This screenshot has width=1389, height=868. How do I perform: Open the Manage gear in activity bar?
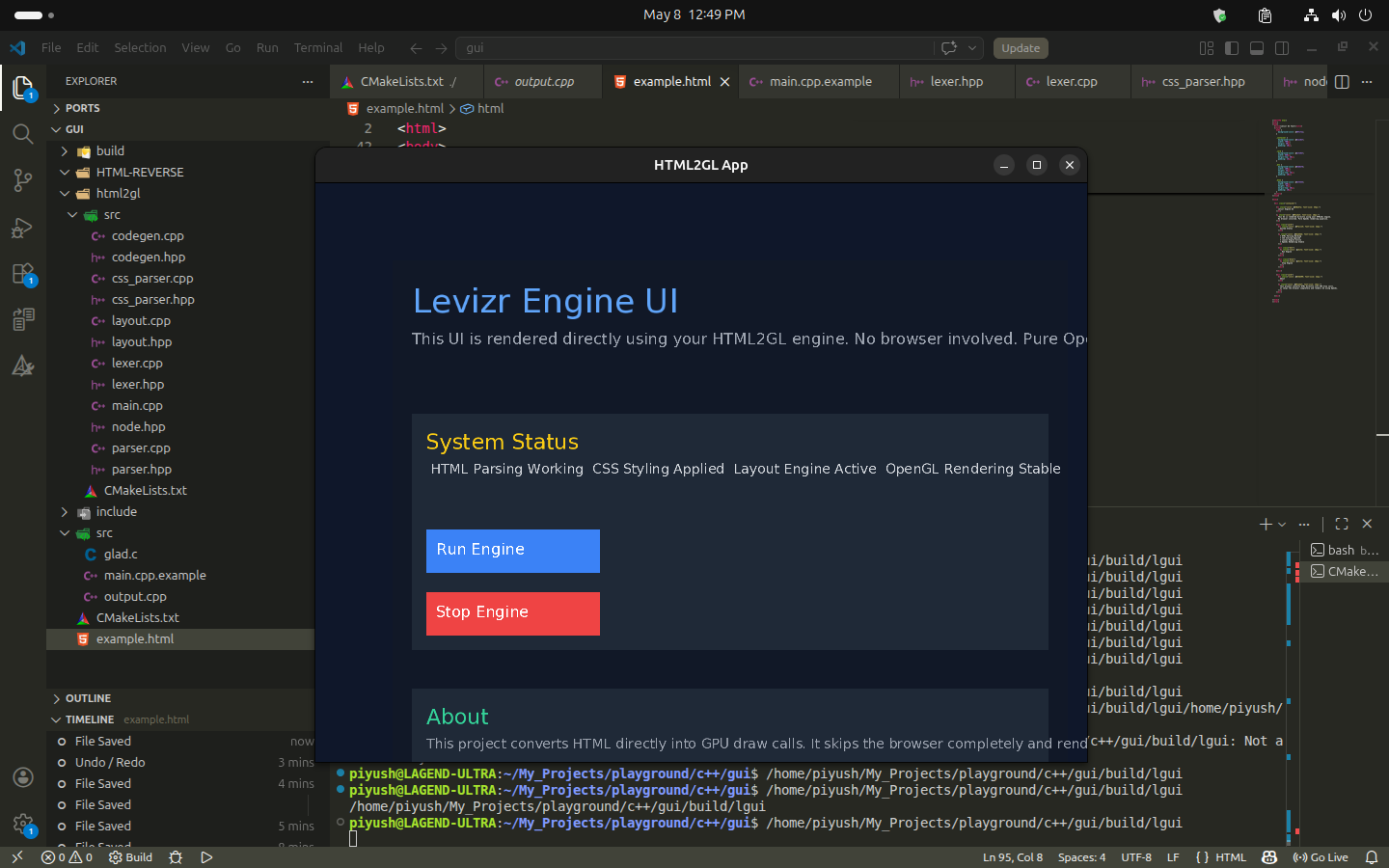pos(23,824)
